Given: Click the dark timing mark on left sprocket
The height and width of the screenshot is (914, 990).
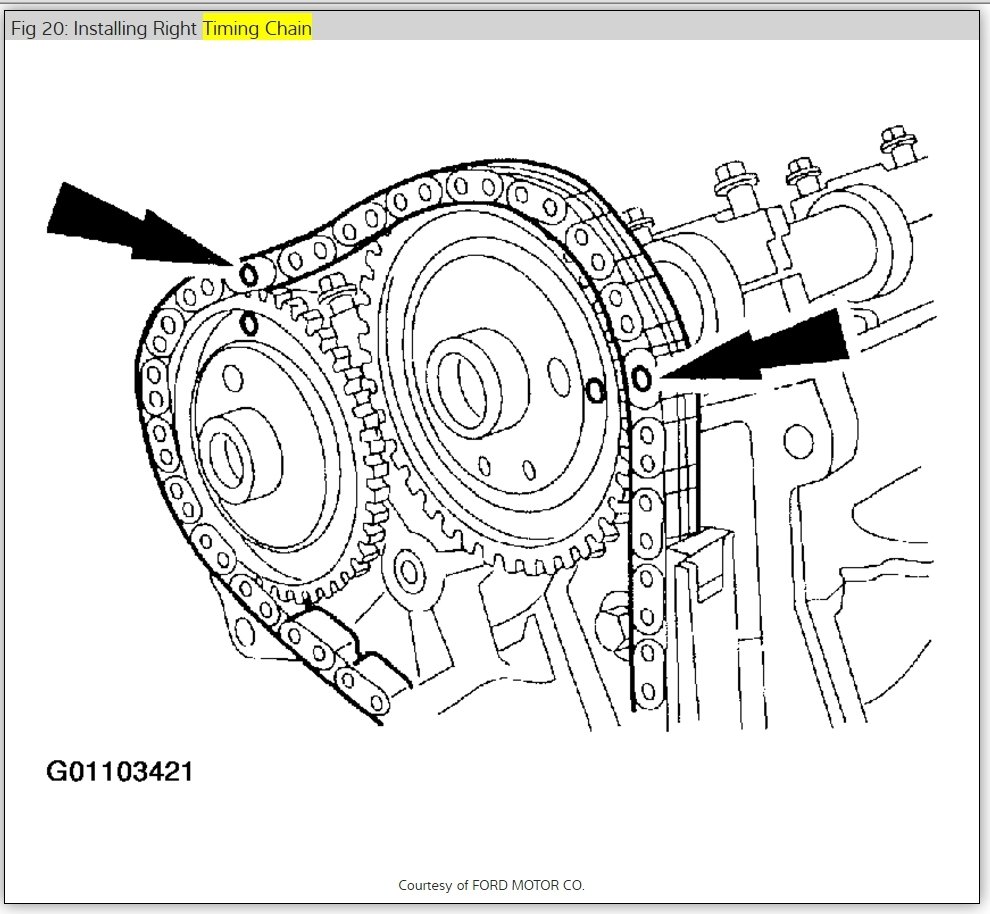Looking at the screenshot, I should (249, 322).
